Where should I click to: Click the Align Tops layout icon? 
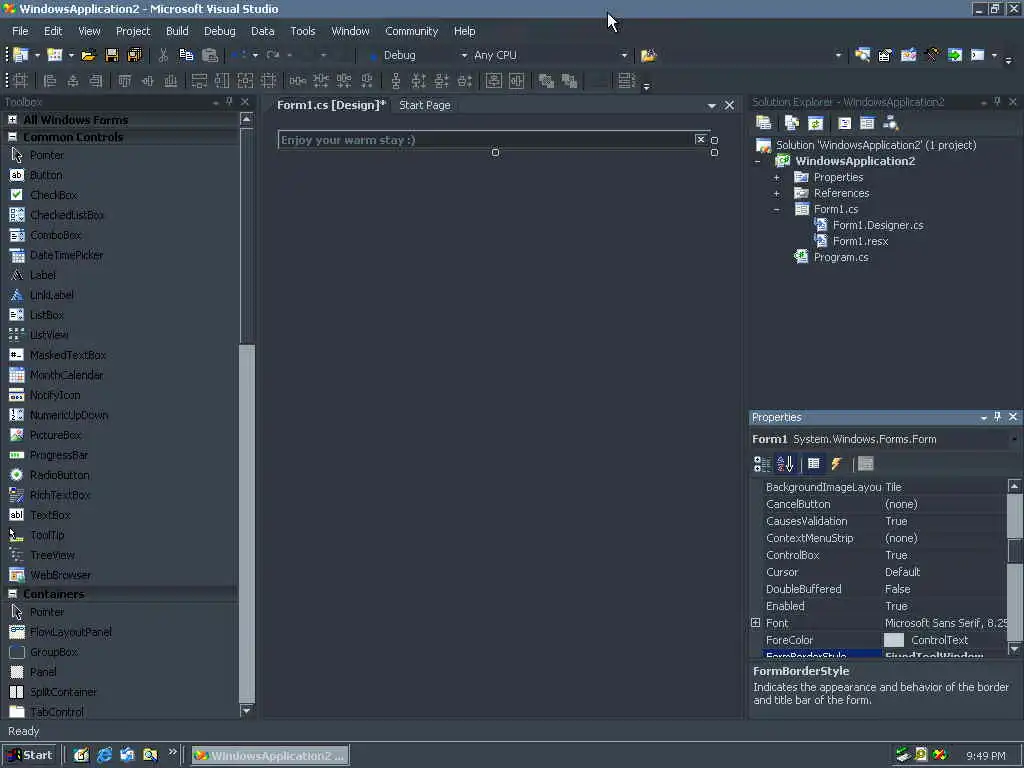pos(125,81)
